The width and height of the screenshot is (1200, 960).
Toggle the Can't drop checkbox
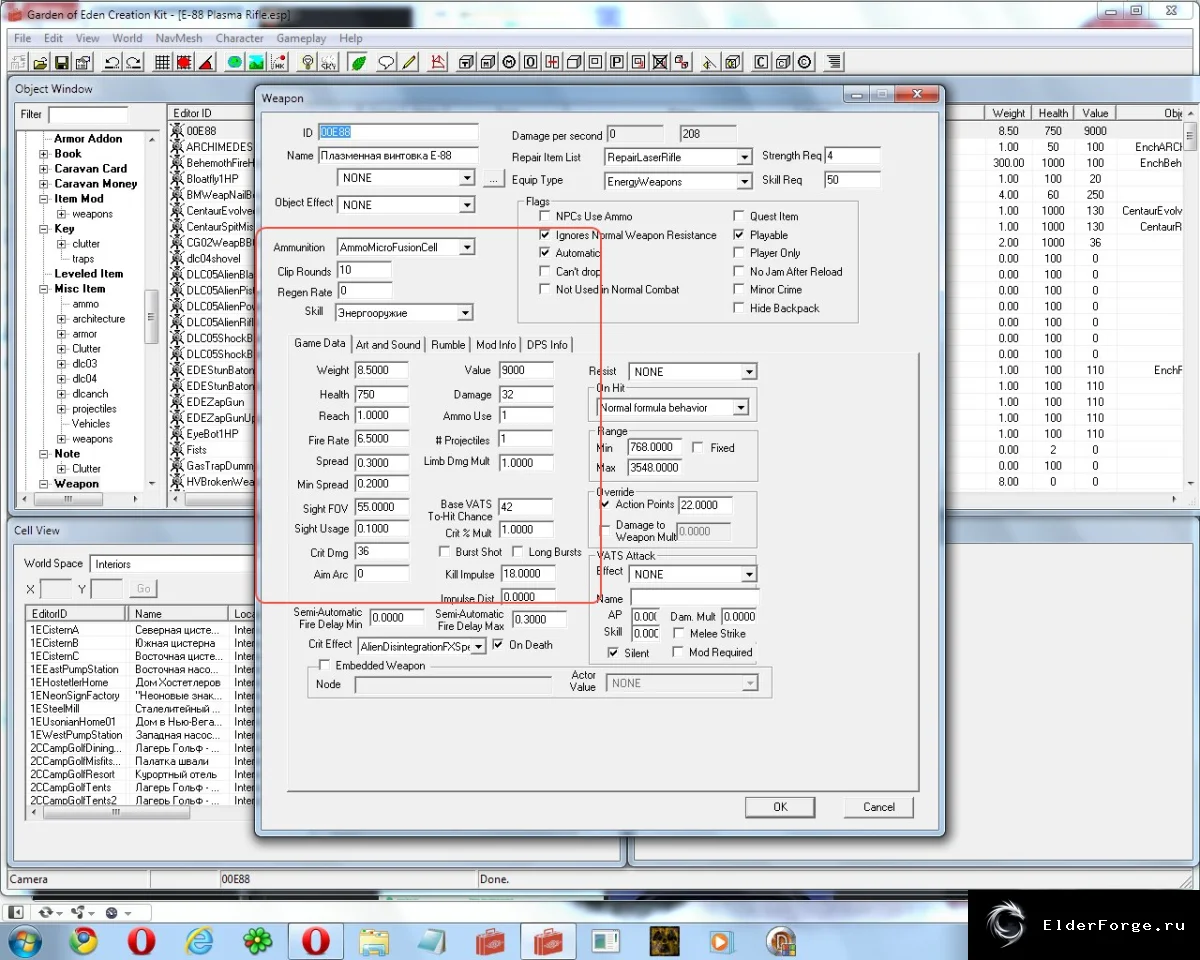[545, 271]
